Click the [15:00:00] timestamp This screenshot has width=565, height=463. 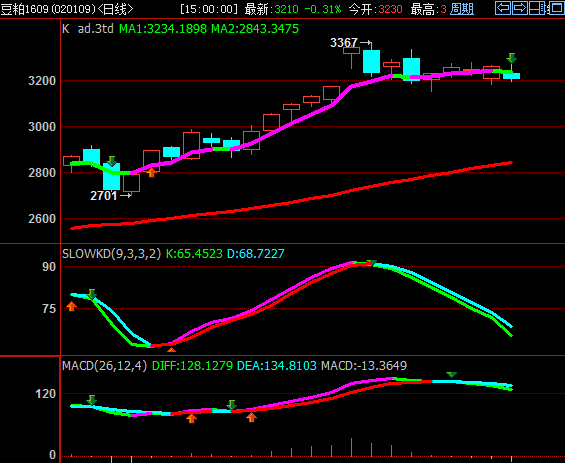click(209, 9)
